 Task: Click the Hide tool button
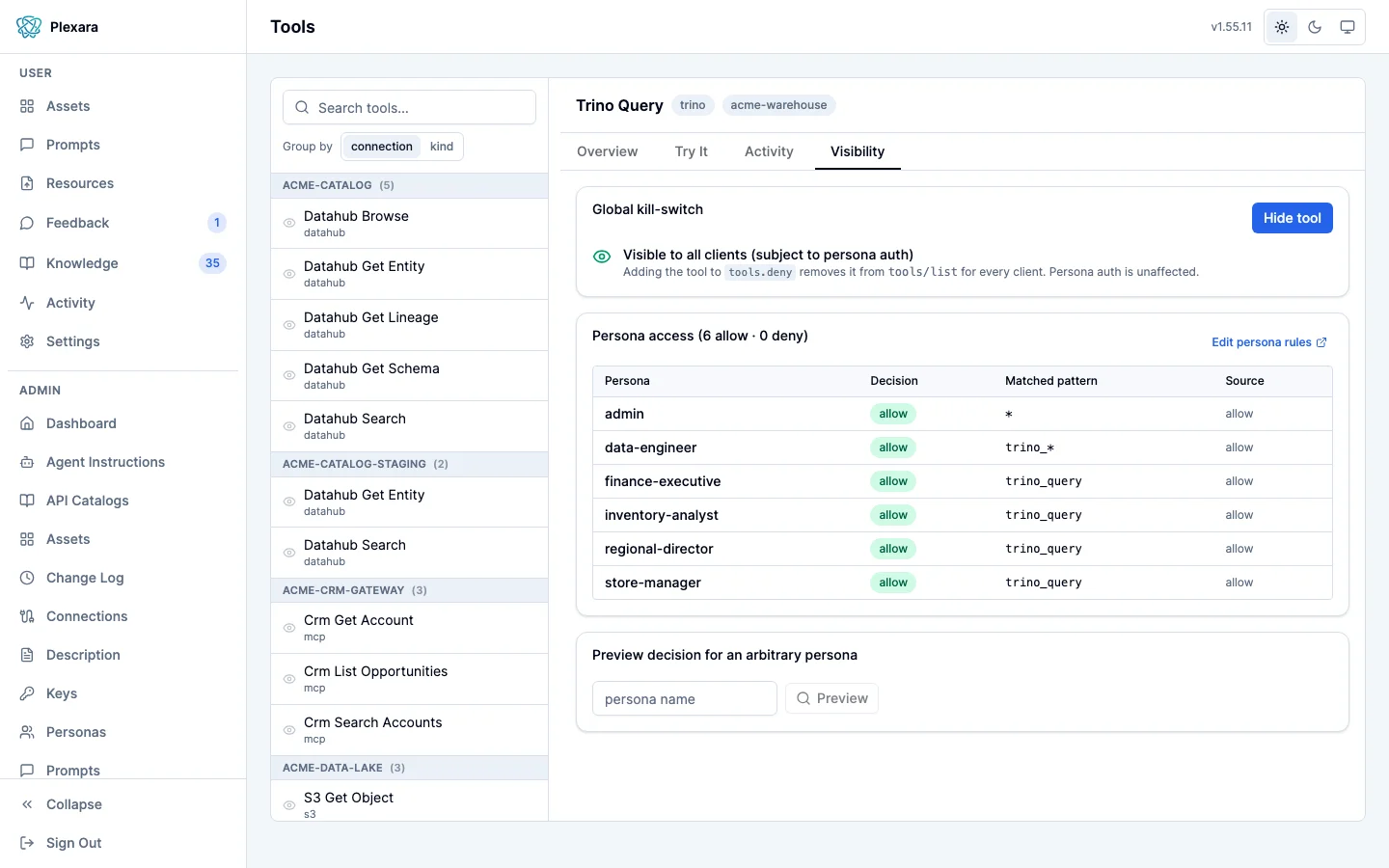pyautogui.click(x=1293, y=218)
